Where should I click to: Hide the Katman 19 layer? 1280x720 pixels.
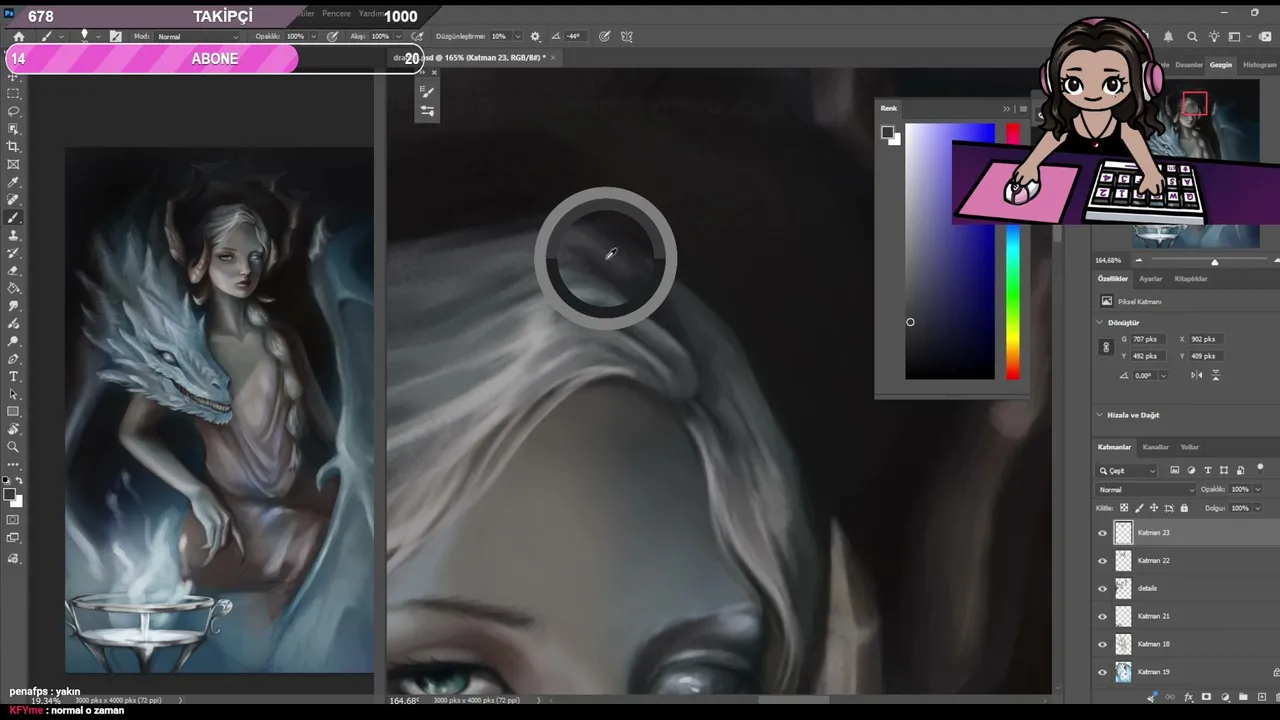click(1103, 673)
